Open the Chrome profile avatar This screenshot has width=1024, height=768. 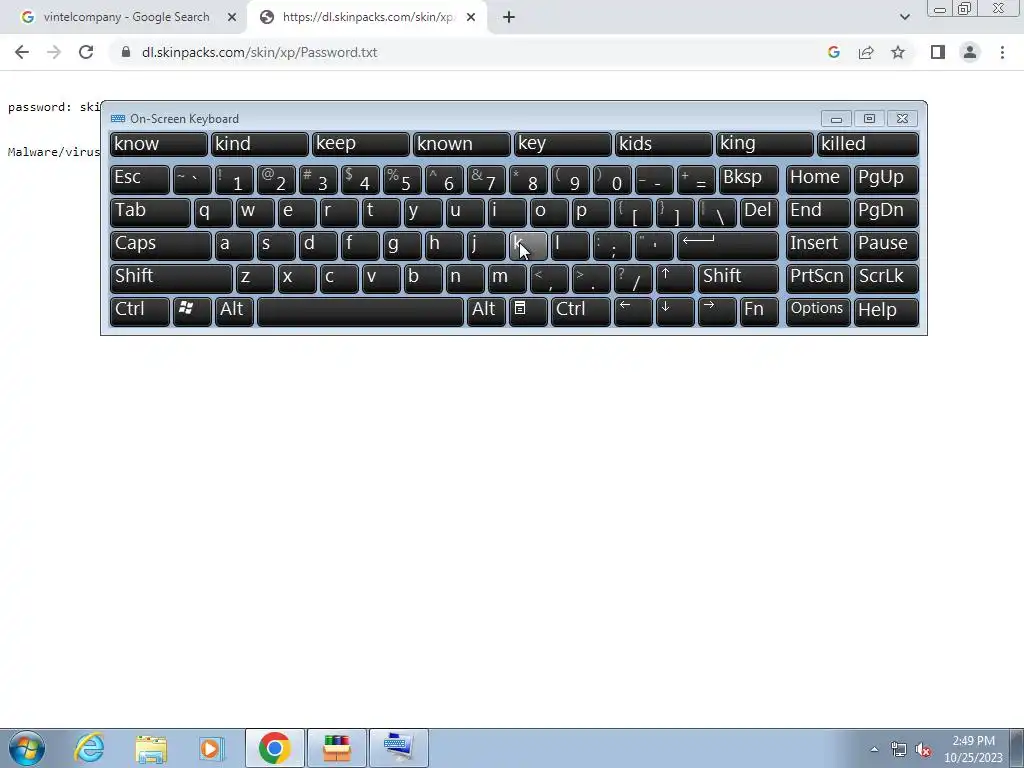pos(970,52)
